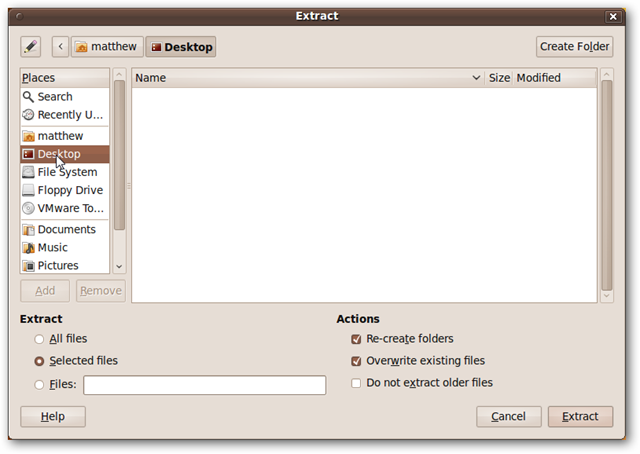Click the VMware Tools disc icon
This screenshot has height=454, width=640.
click(x=28, y=208)
